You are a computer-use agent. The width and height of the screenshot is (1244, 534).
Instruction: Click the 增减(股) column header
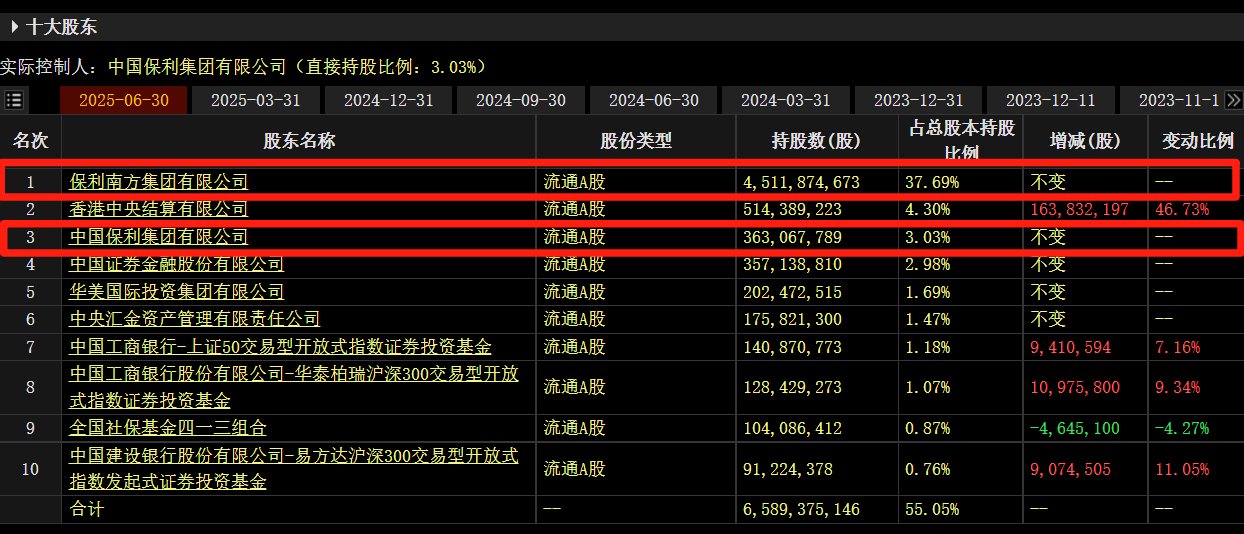(1085, 141)
